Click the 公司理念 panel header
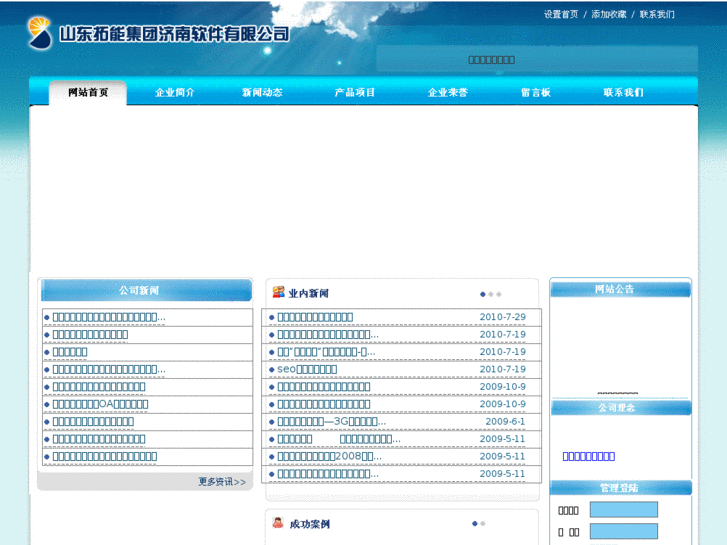 621,408
